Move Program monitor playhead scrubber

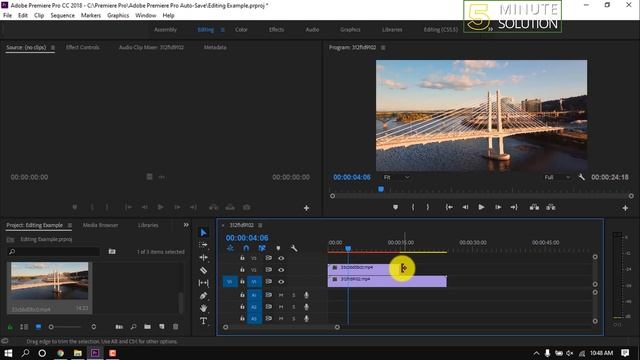381,189
